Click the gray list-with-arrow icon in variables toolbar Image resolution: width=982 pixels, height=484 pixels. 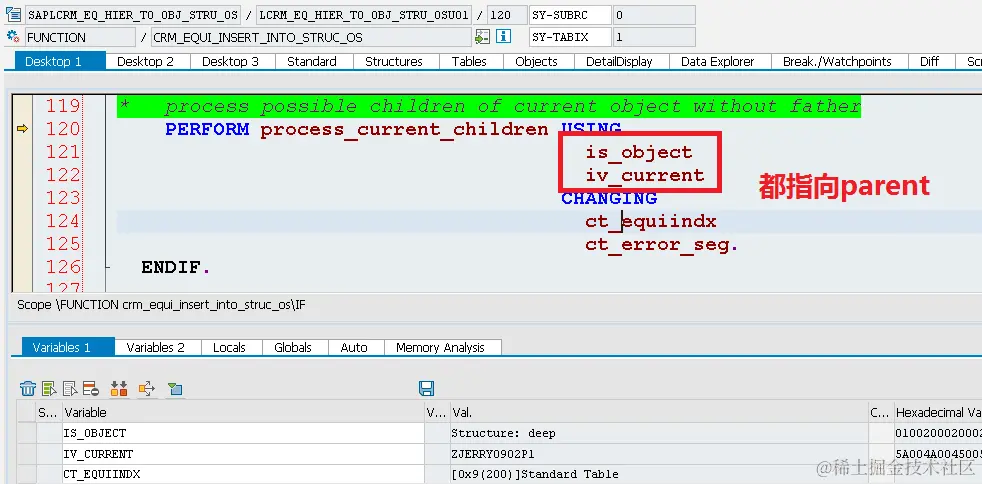(x=70, y=388)
